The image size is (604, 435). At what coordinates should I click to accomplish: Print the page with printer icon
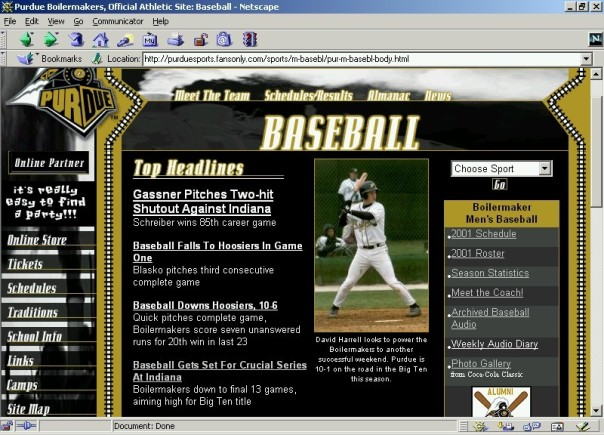click(x=175, y=39)
